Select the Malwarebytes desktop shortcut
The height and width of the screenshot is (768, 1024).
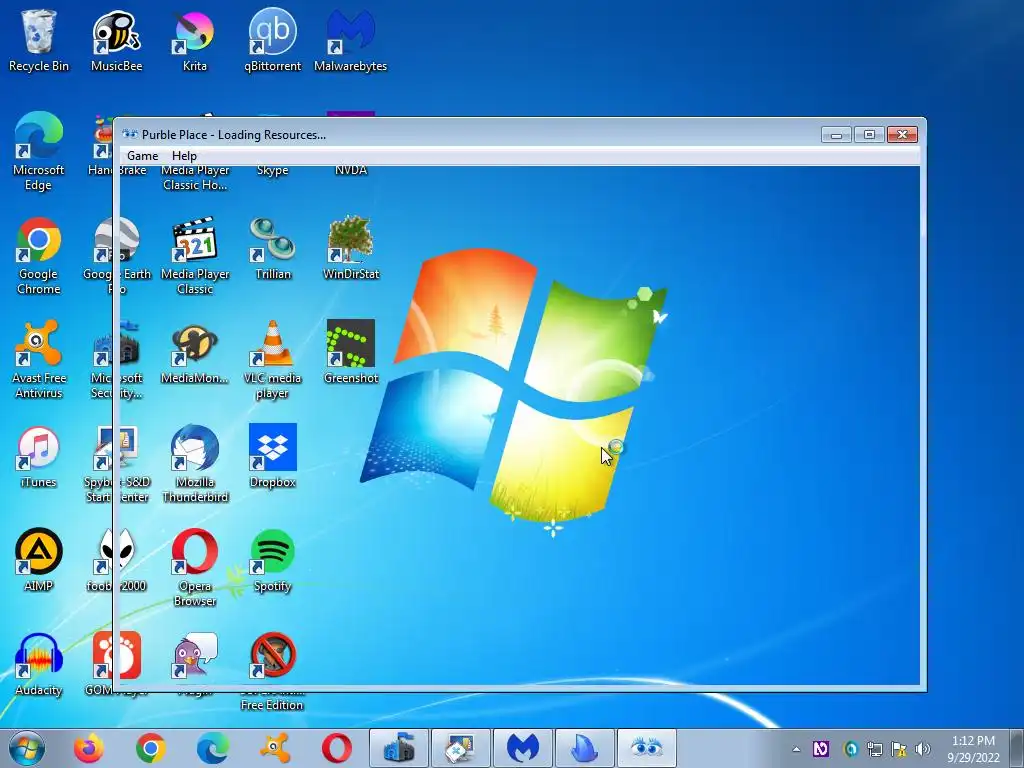pyautogui.click(x=351, y=40)
